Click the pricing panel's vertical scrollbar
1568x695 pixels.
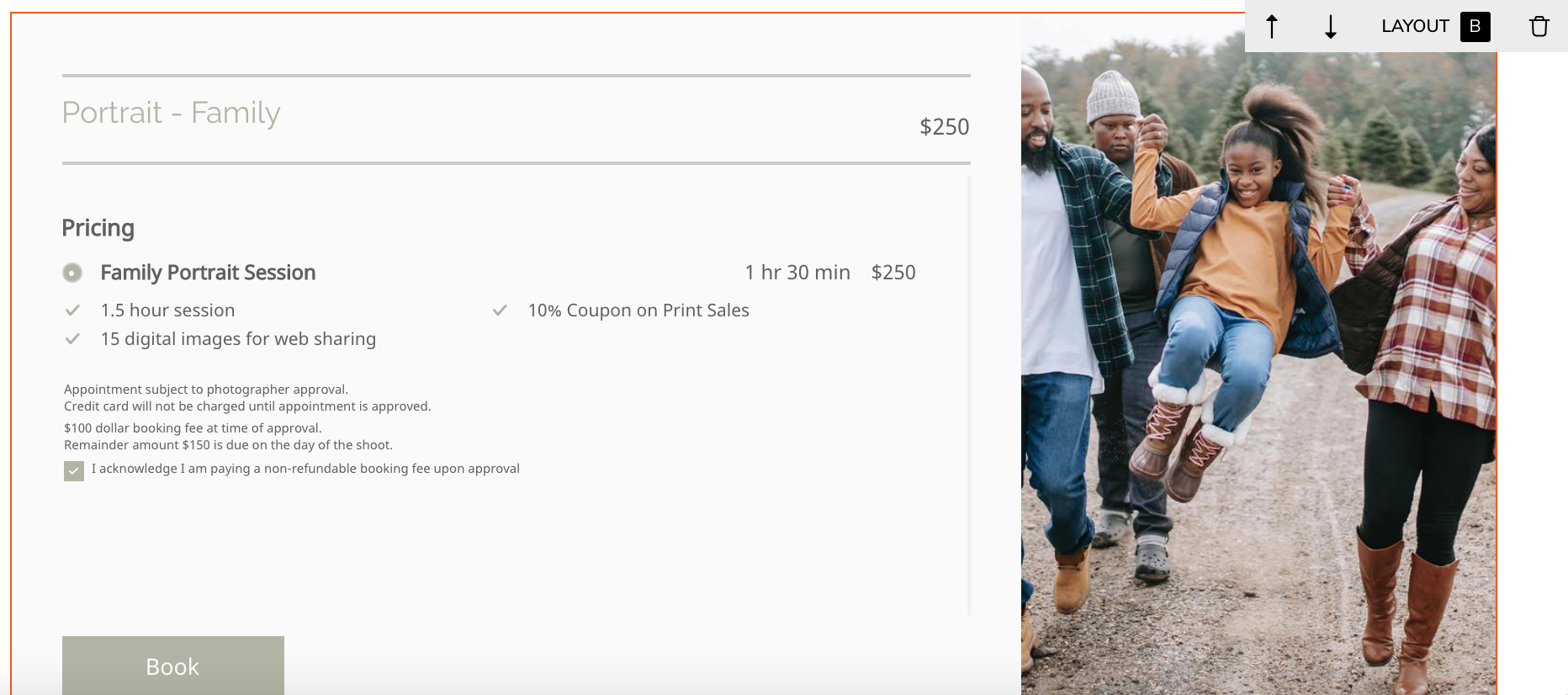point(969,395)
